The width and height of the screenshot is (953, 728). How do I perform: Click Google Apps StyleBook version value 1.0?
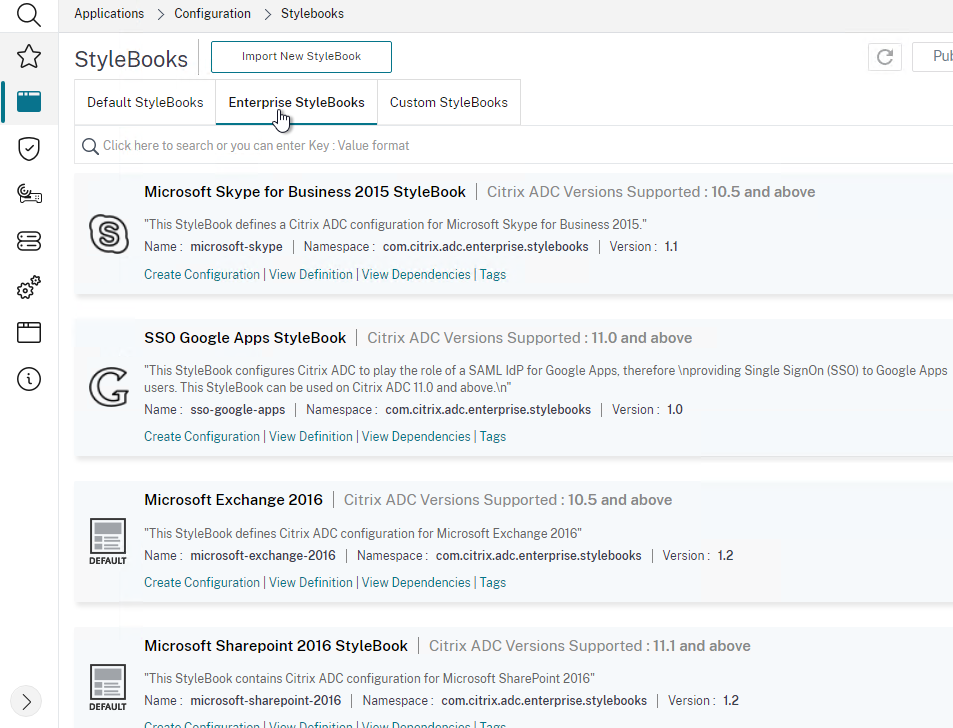pyautogui.click(x=675, y=410)
